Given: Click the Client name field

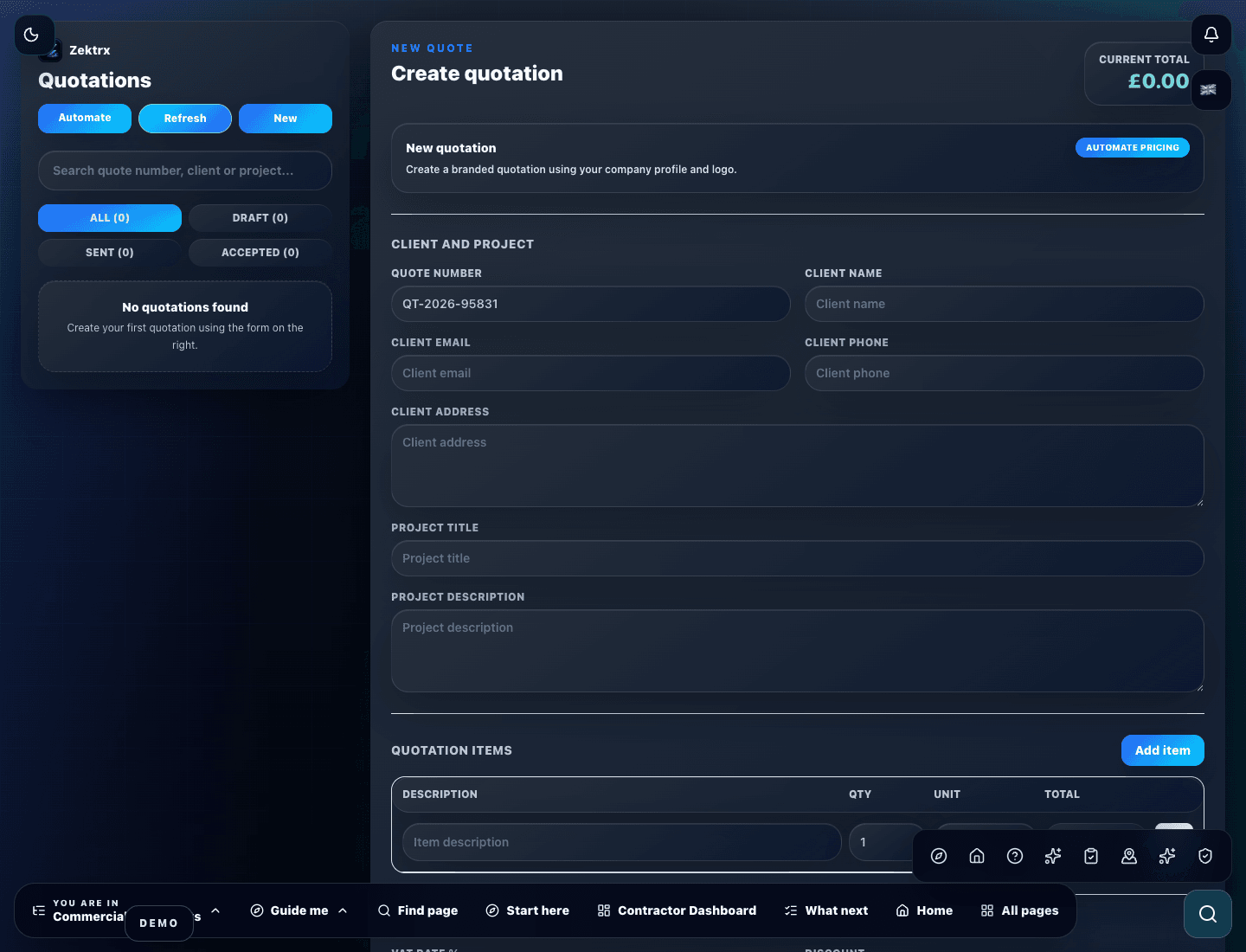Looking at the screenshot, I should coord(1005,304).
